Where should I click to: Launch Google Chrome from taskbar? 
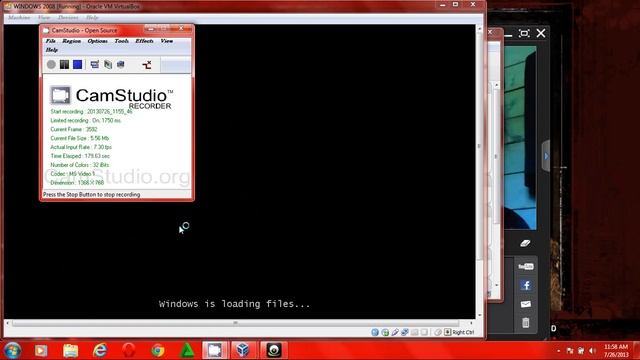coord(158,350)
